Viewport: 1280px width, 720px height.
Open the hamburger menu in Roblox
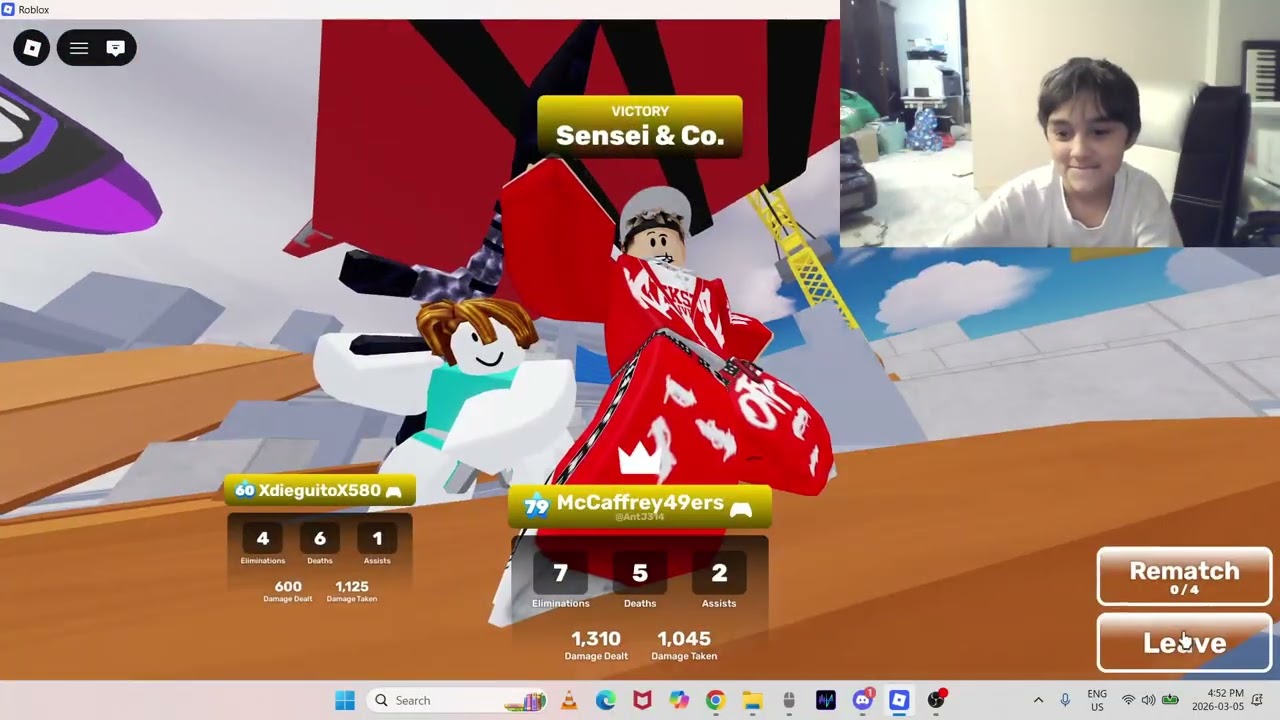coord(79,48)
